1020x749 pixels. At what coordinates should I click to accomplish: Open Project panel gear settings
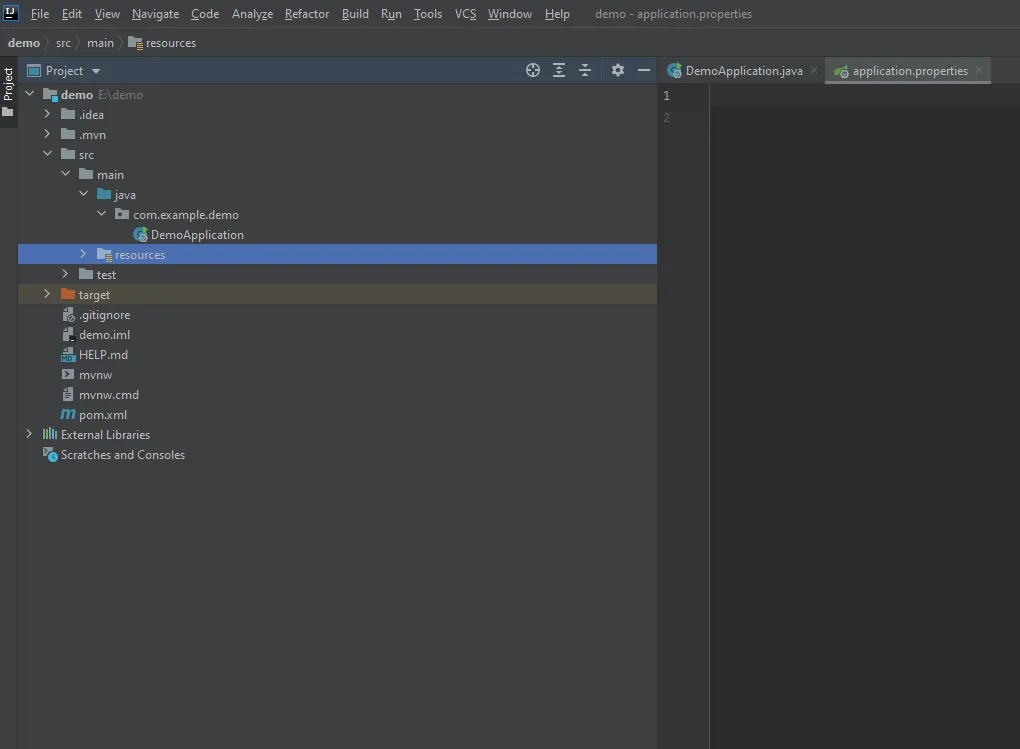(x=618, y=70)
